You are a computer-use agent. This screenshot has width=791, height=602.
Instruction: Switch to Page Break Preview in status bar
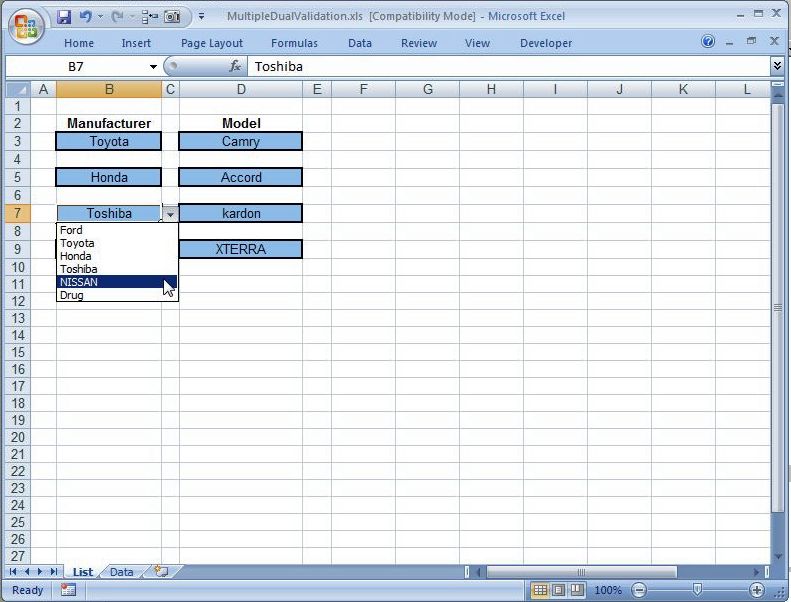577,590
